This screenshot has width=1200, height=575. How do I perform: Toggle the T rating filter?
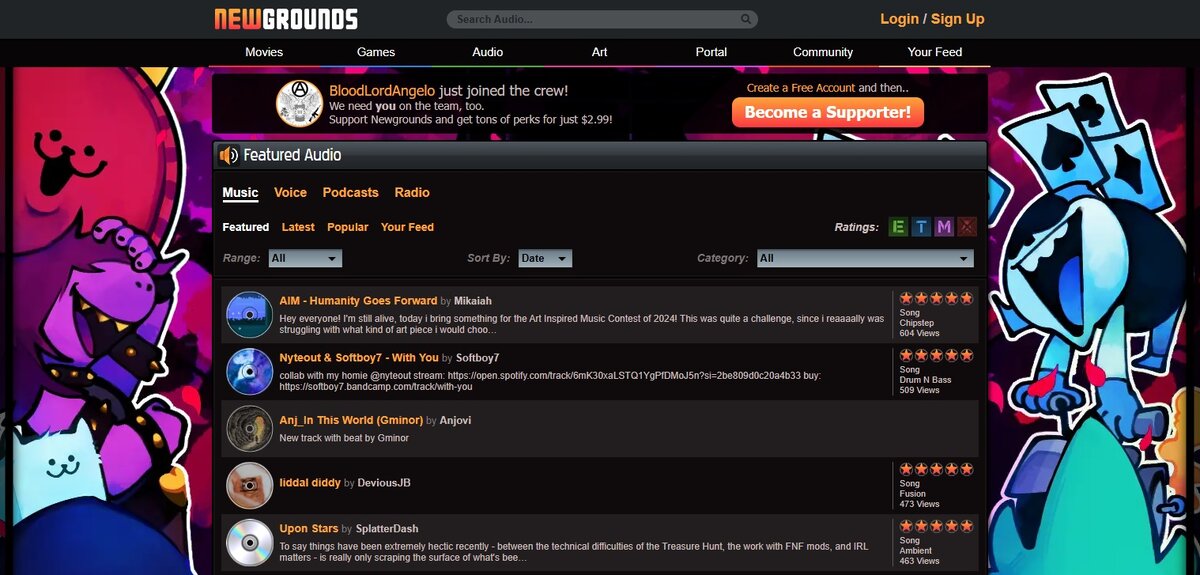coord(921,227)
